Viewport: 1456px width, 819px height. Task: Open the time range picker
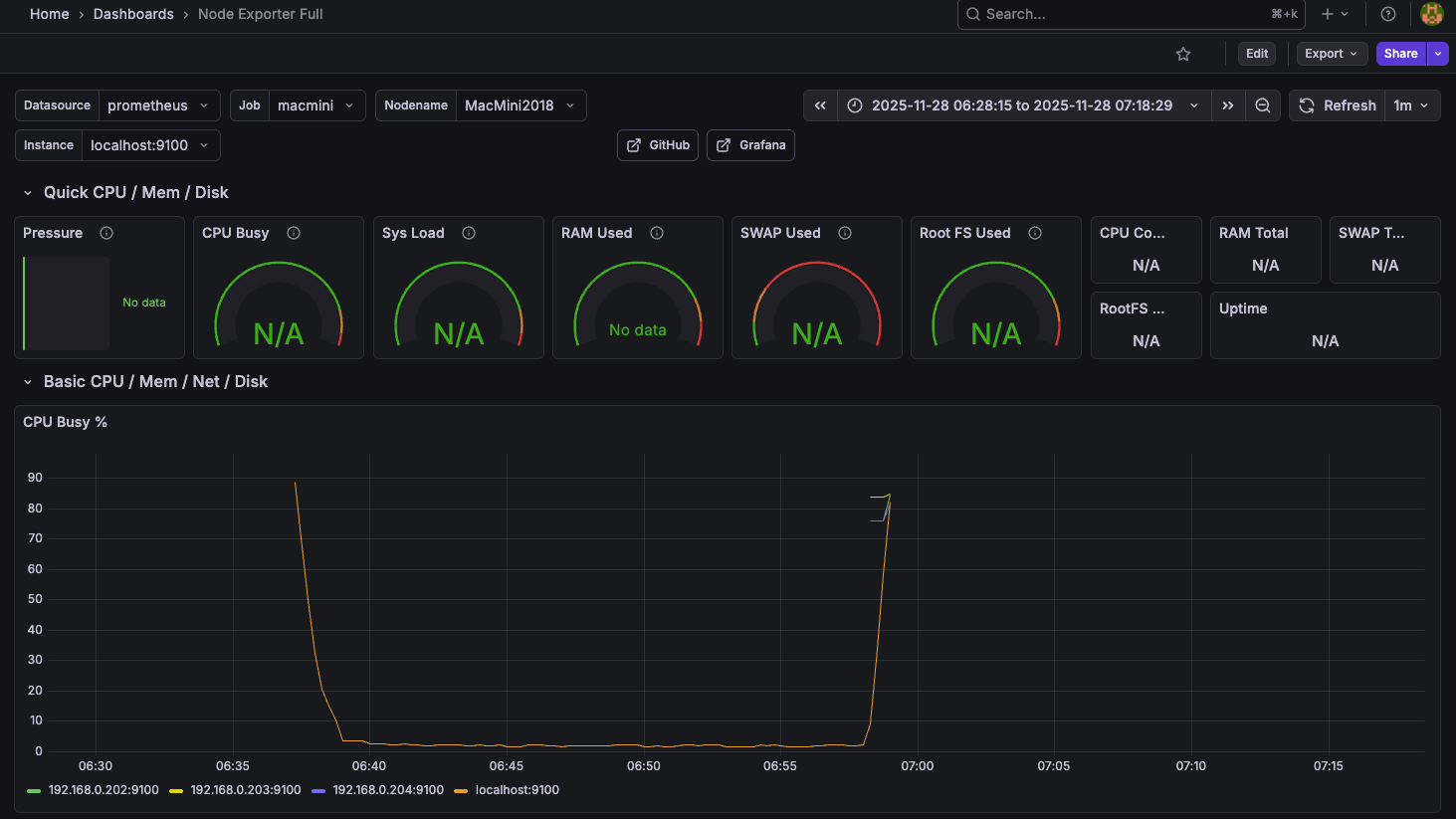[x=1025, y=105]
